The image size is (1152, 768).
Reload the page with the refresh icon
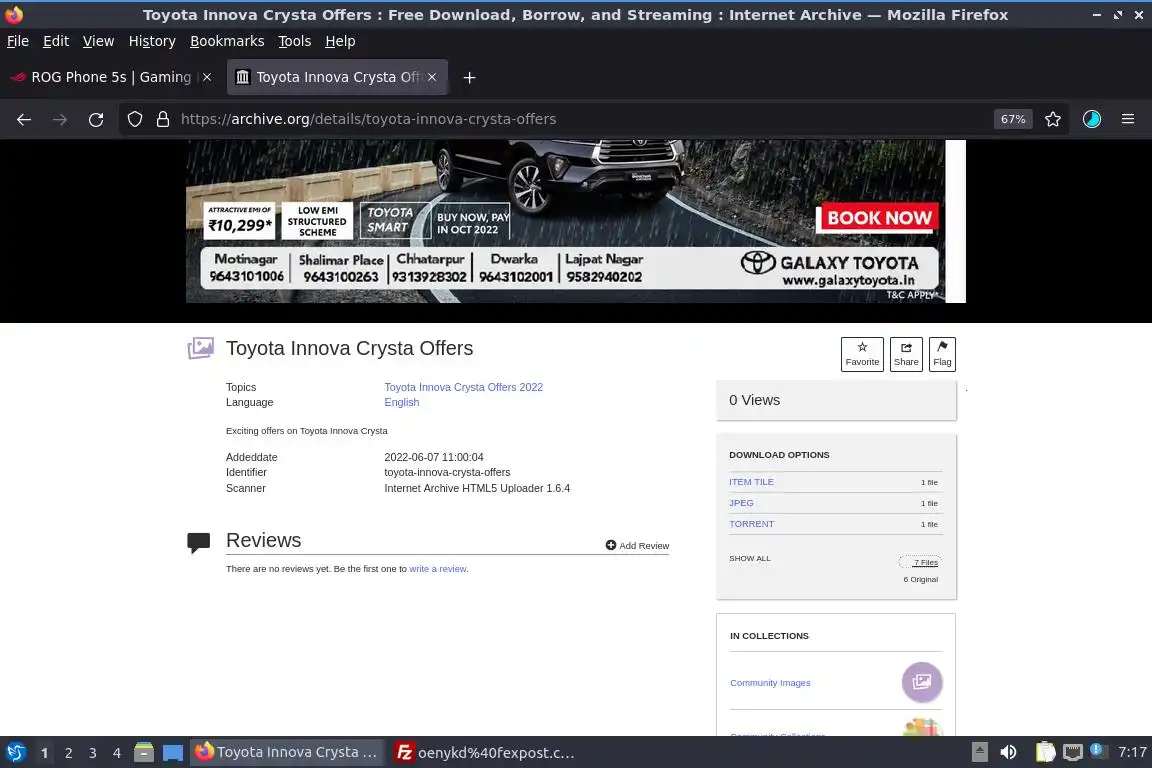click(96, 119)
